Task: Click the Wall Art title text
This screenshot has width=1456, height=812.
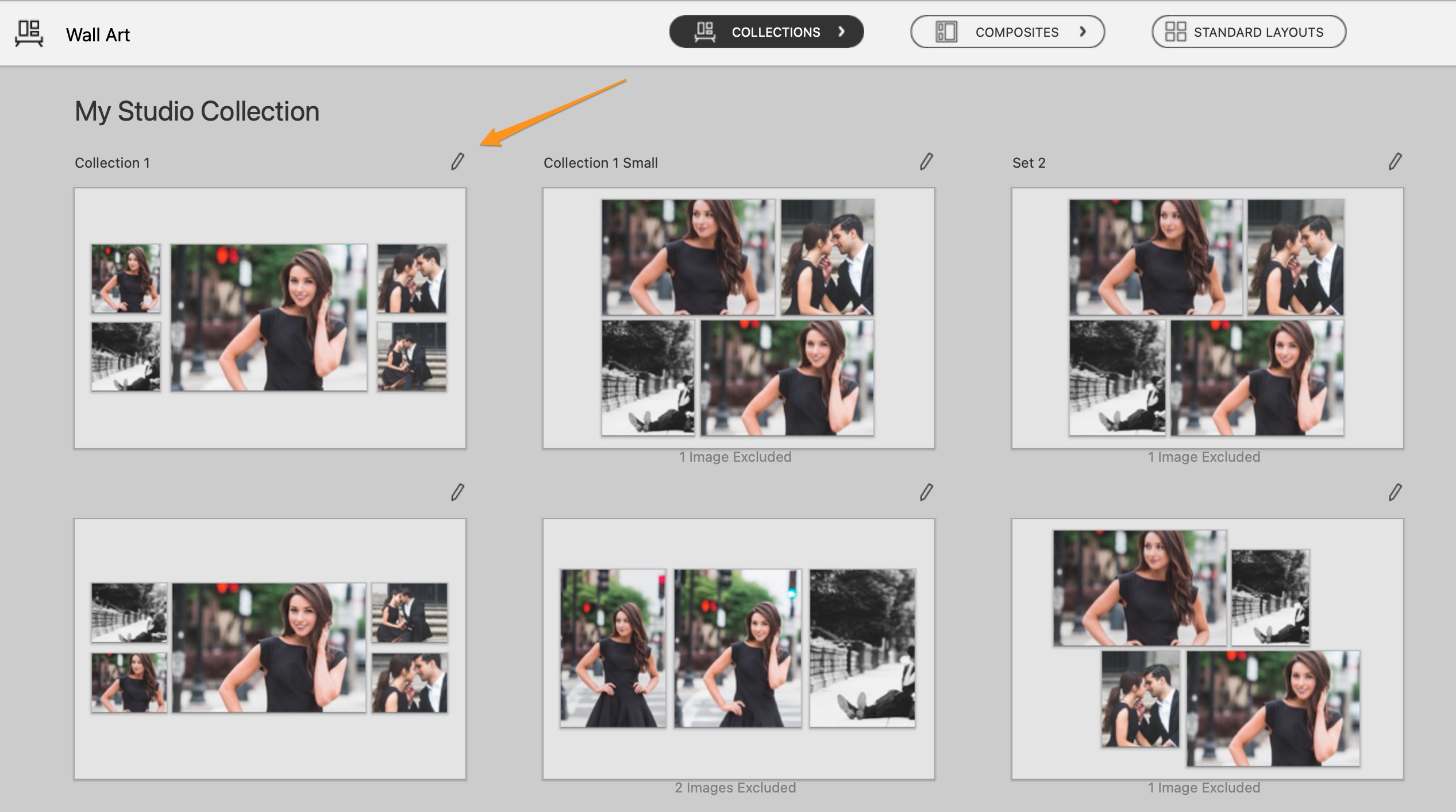Action: (x=98, y=35)
